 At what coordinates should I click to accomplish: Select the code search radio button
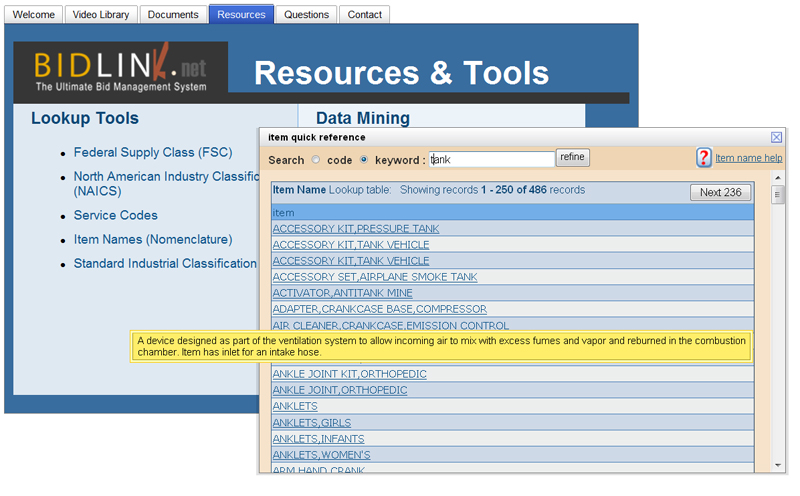[x=316, y=160]
